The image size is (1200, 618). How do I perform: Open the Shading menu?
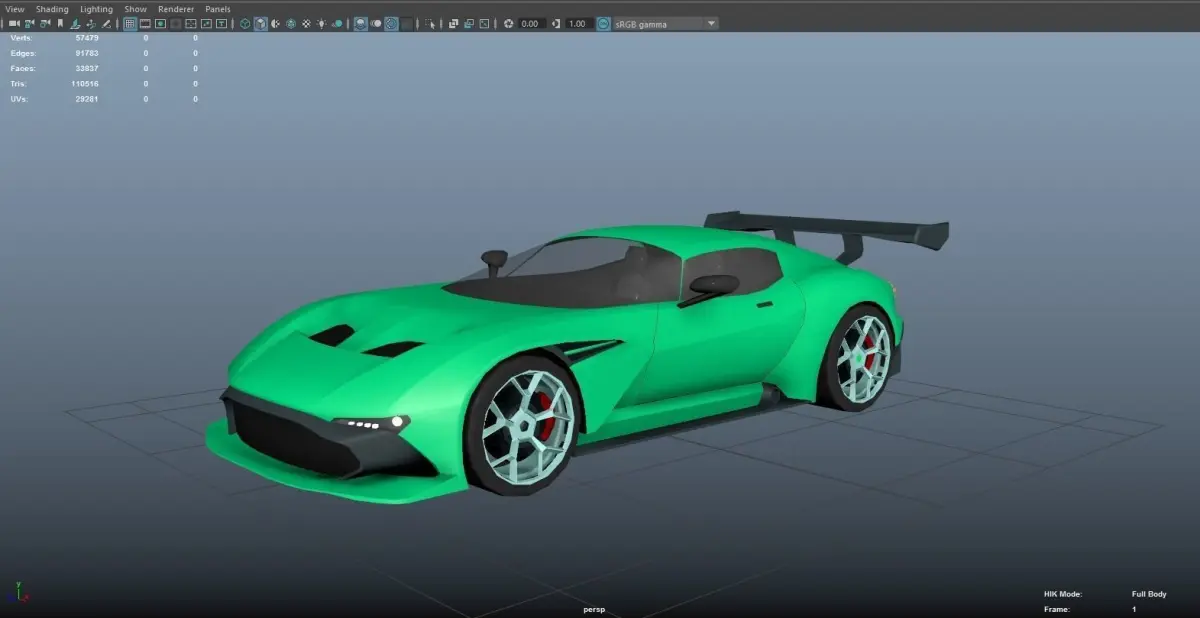(52, 9)
